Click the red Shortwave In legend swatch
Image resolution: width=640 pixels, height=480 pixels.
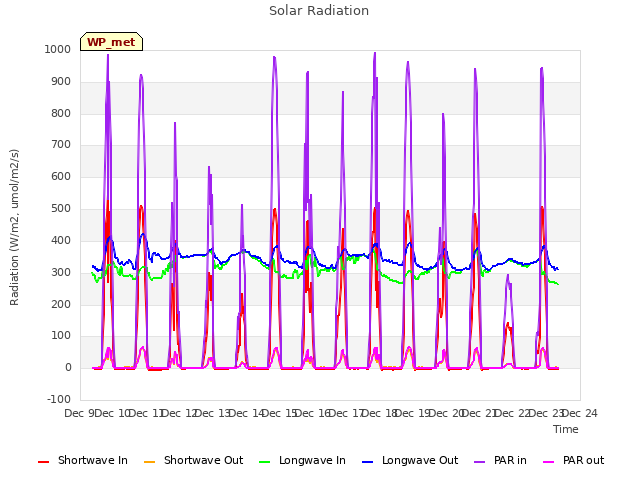43,462
